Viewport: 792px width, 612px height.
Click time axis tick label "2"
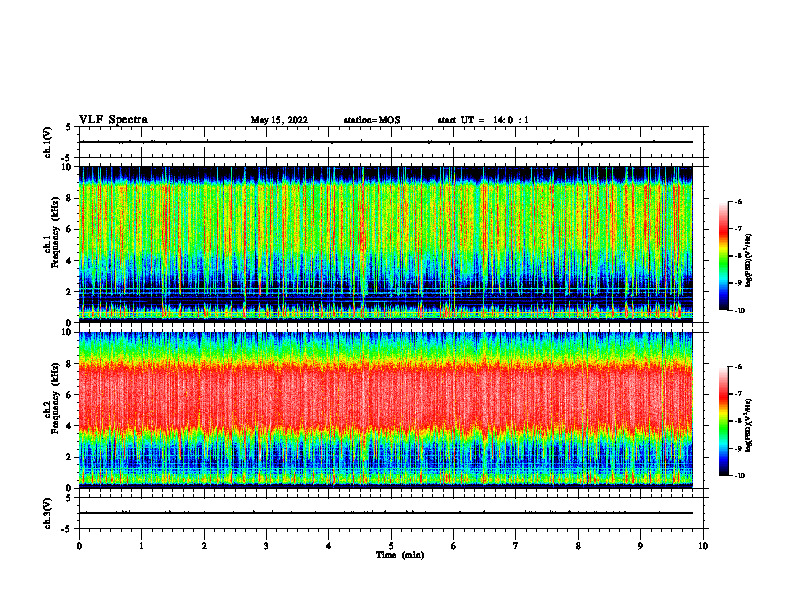pos(204,546)
